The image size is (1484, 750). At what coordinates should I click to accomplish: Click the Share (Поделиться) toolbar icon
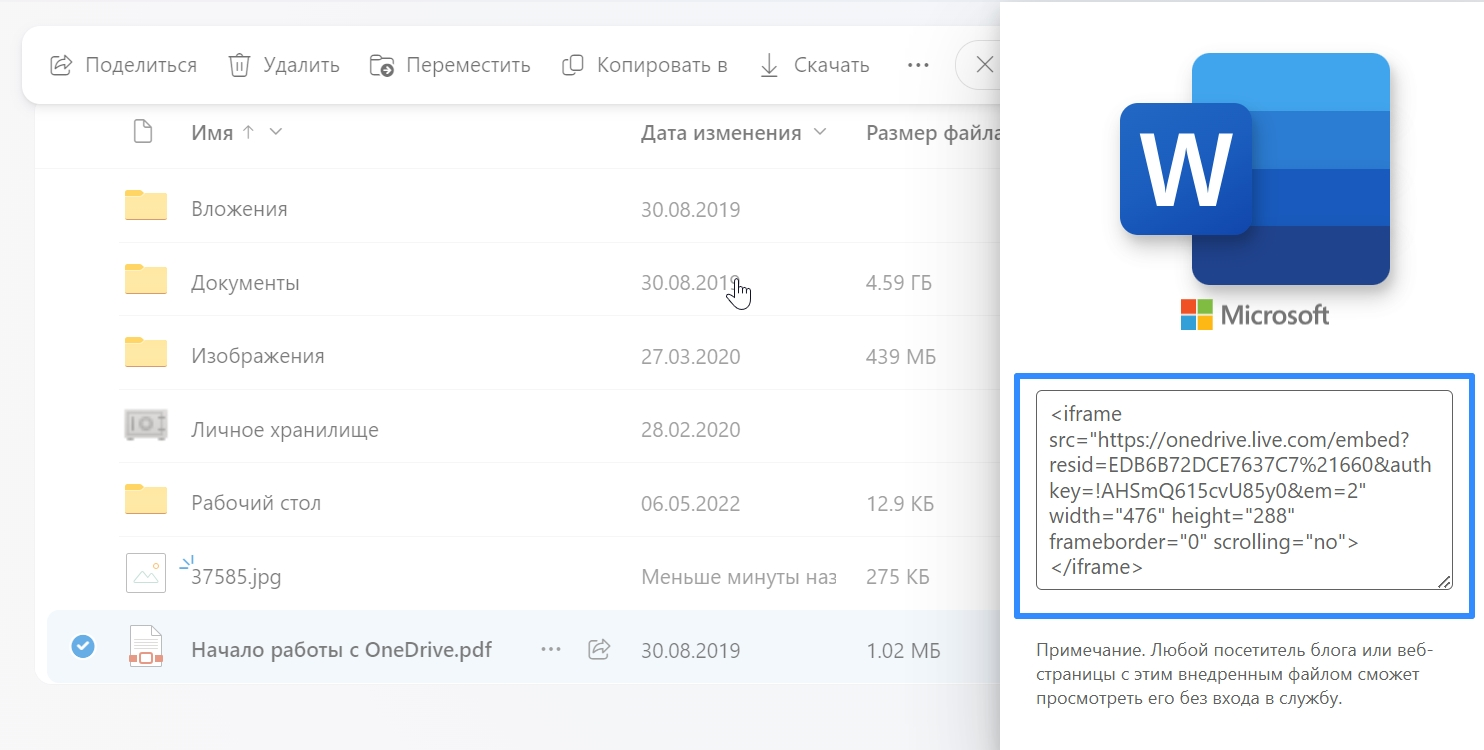click(x=61, y=65)
